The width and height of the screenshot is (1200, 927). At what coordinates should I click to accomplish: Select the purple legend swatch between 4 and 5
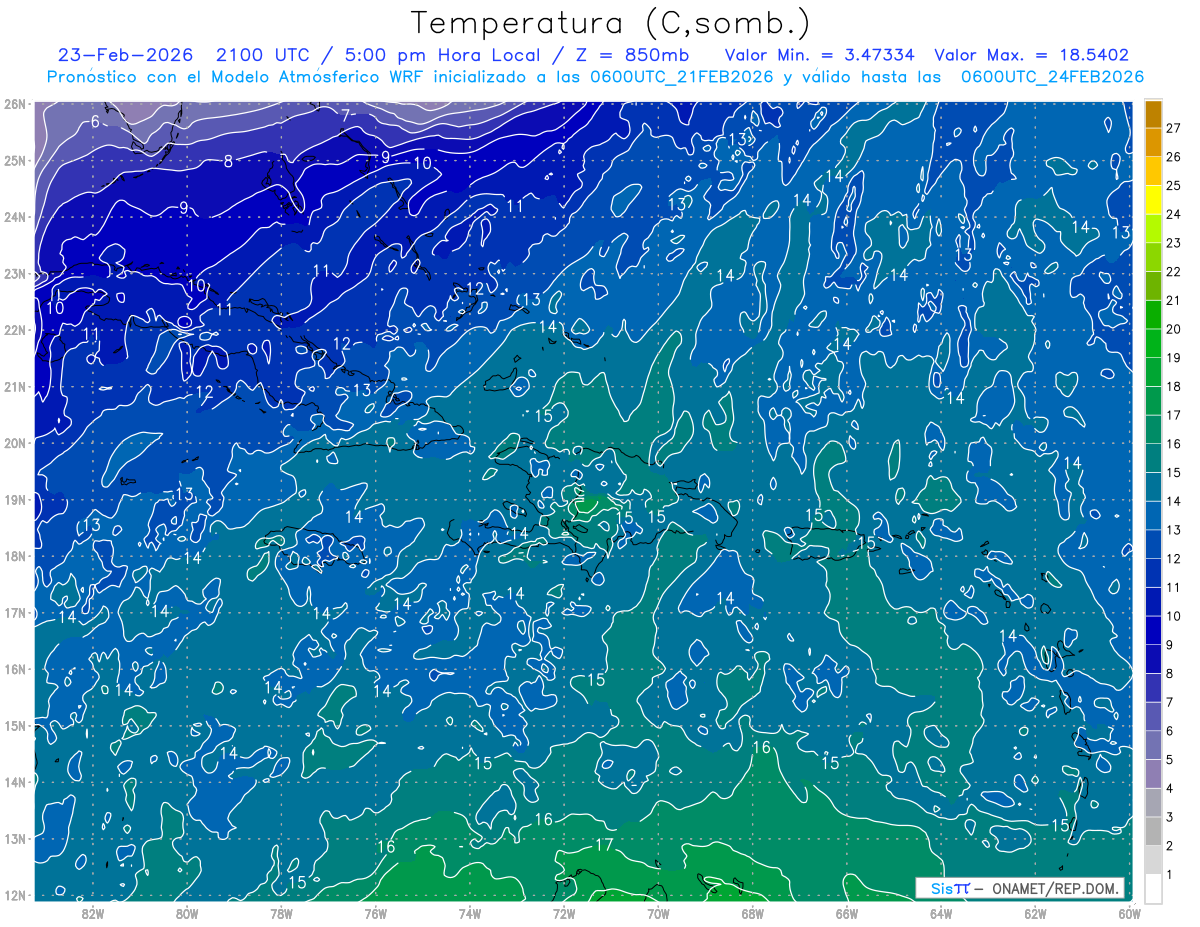(x=1153, y=773)
